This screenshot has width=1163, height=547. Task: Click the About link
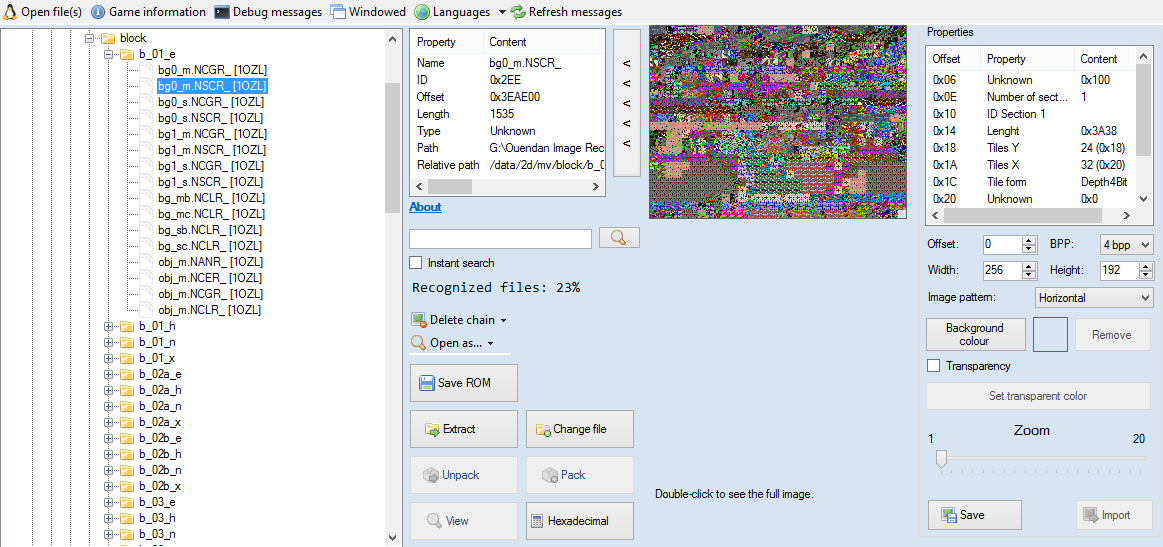click(x=425, y=207)
